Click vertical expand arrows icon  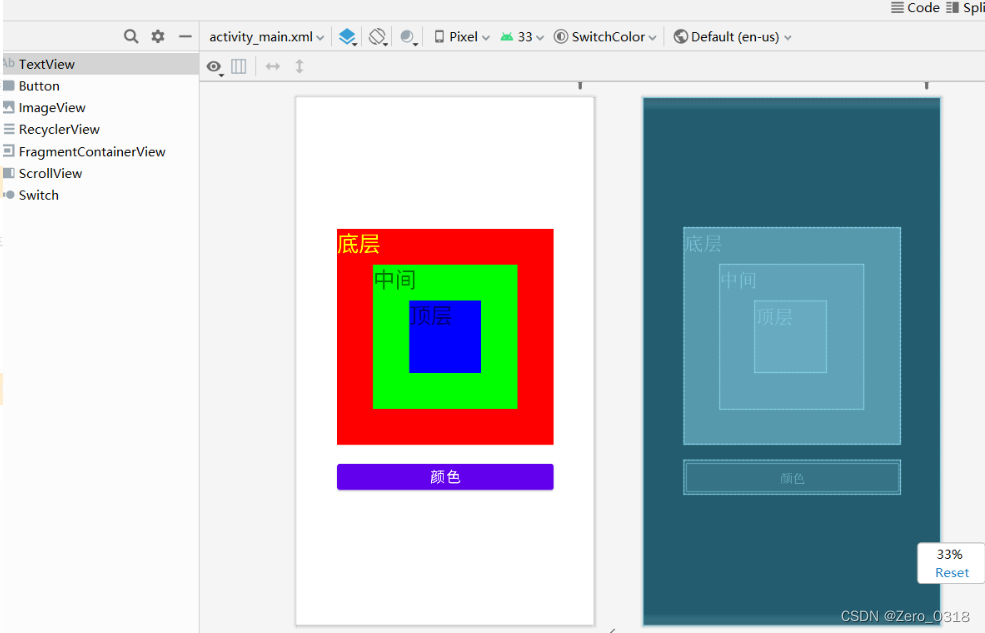(300, 66)
